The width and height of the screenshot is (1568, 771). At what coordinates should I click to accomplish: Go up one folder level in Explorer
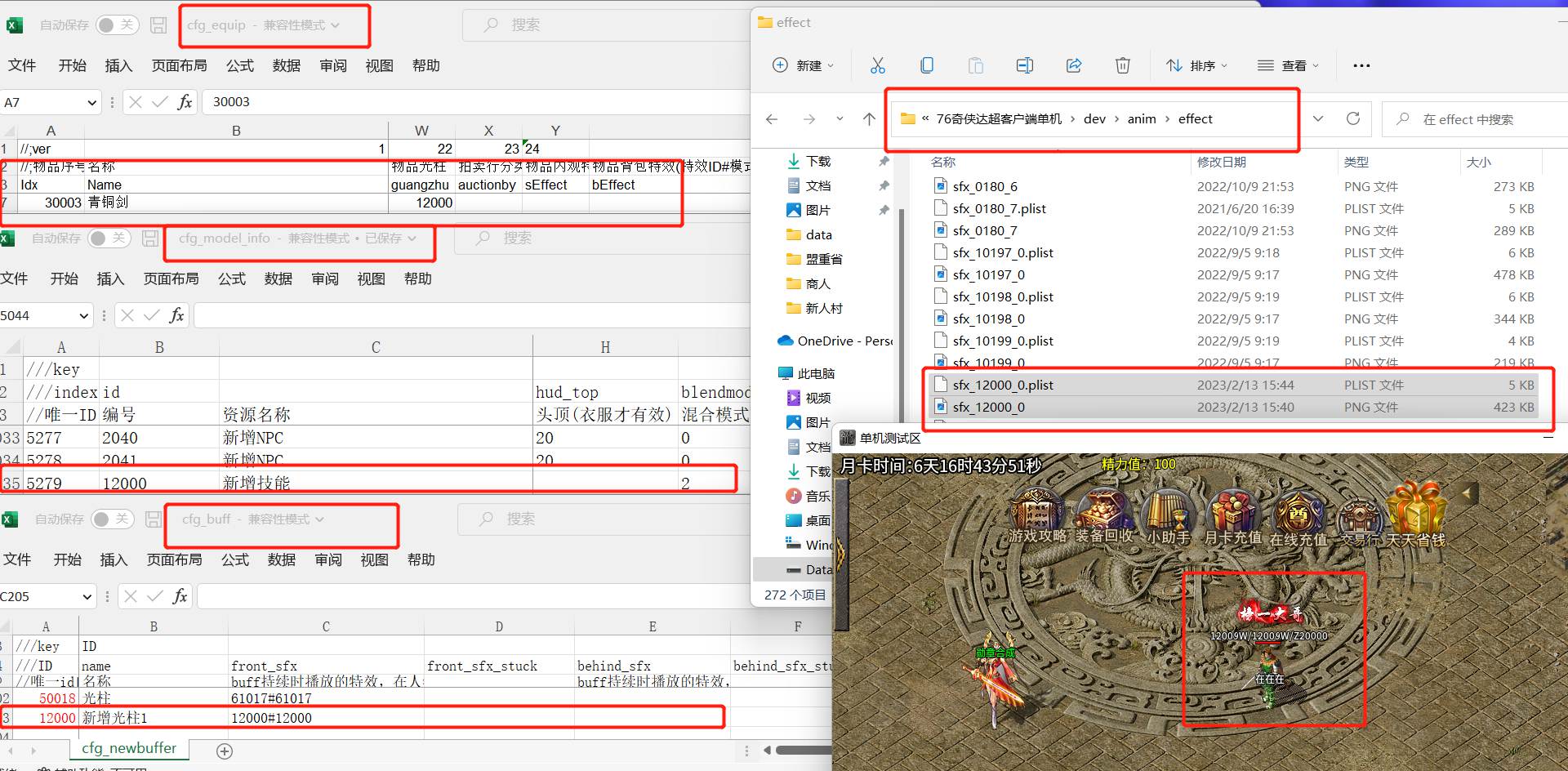869,119
